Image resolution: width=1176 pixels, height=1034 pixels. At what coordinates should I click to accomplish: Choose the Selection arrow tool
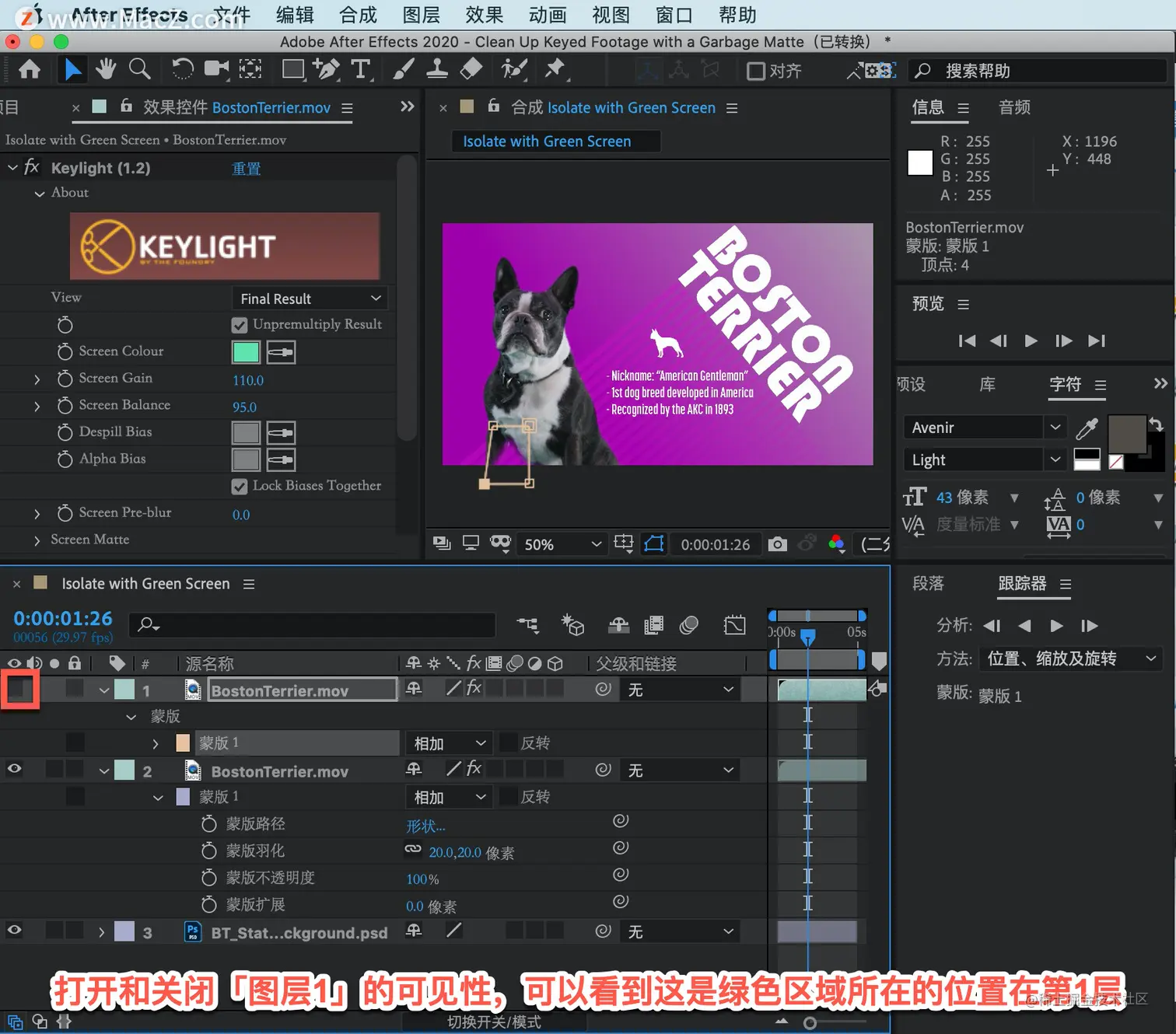pos(72,70)
